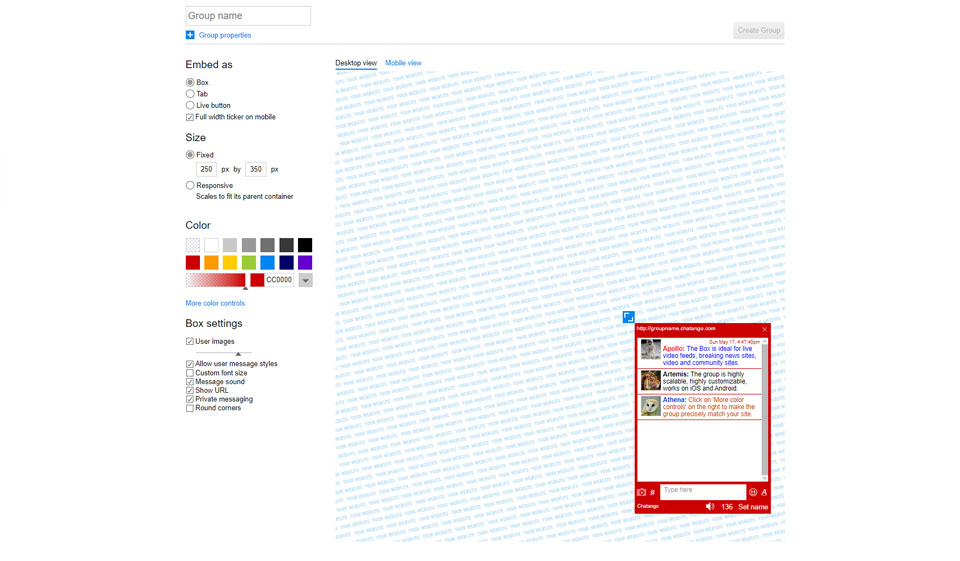
Task: Click the Group name input field
Action: coord(248,16)
